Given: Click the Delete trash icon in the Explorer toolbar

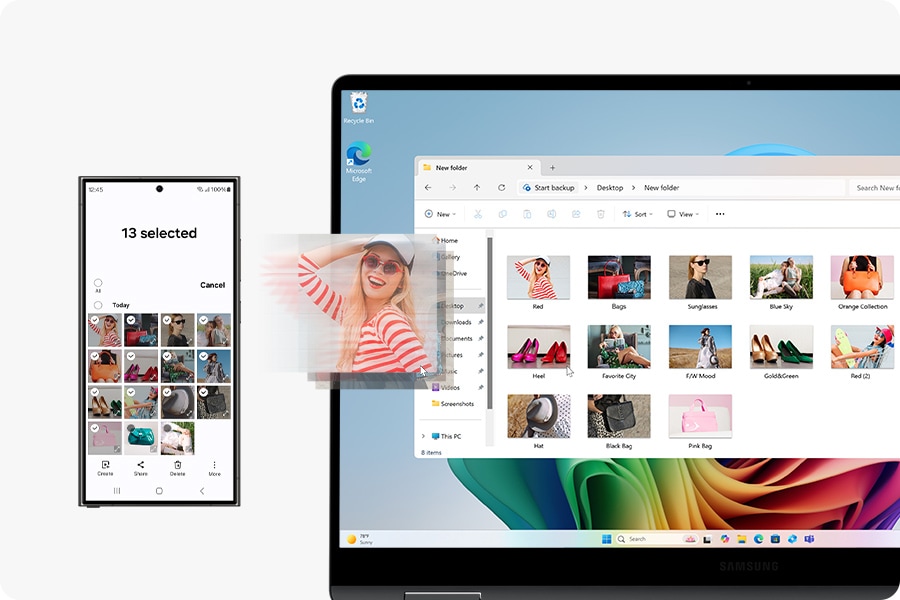Looking at the screenshot, I should pos(601,213).
